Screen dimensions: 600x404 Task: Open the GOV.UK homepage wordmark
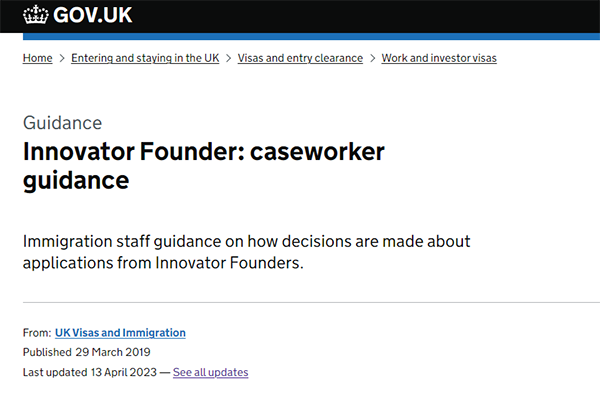(x=93, y=15)
